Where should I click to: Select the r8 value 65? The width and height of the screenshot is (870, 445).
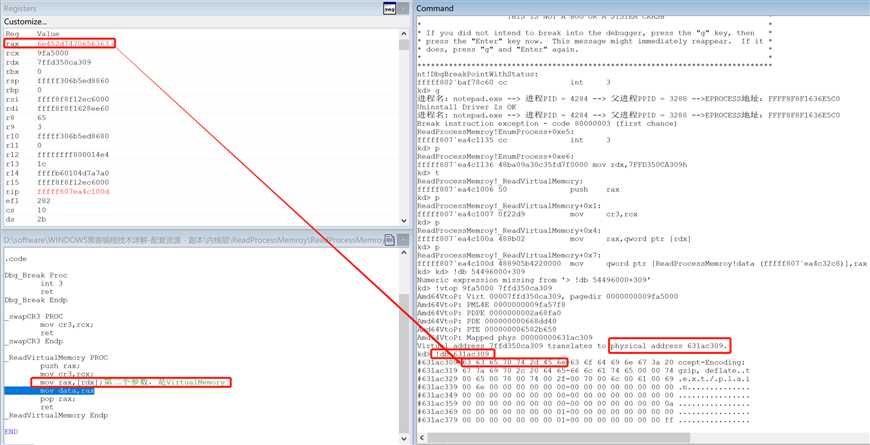[42, 118]
